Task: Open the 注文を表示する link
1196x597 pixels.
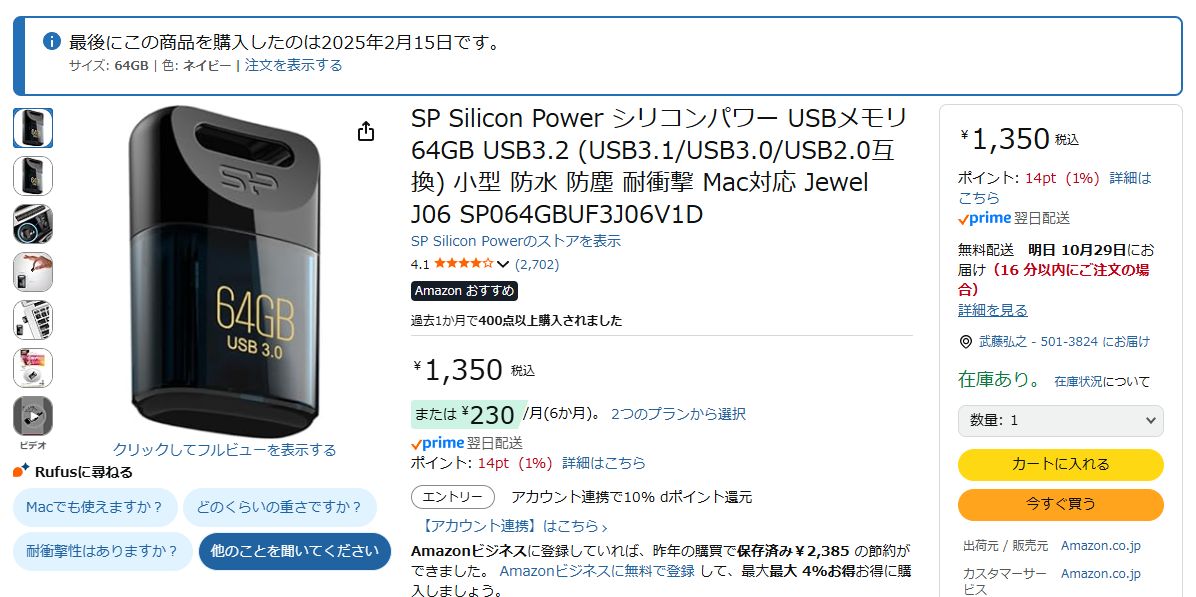Action: click(293, 65)
